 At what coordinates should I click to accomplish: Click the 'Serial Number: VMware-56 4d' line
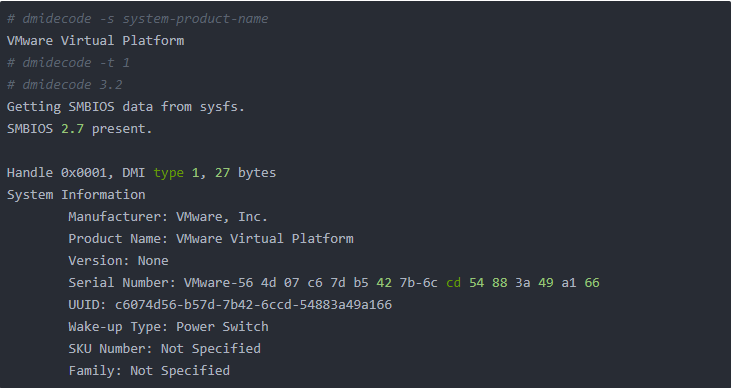[x=334, y=283]
